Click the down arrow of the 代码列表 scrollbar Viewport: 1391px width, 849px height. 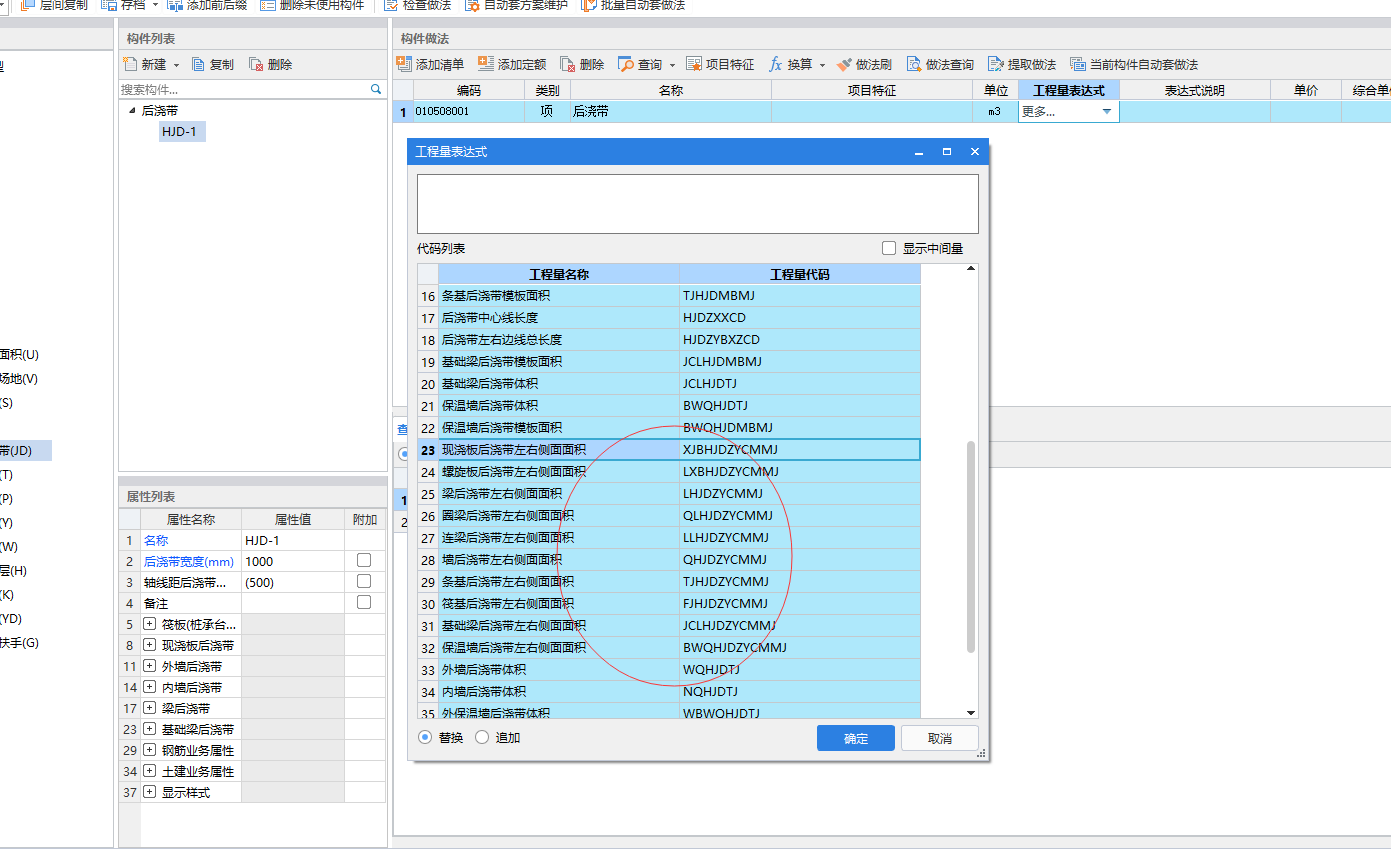(x=971, y=712)
